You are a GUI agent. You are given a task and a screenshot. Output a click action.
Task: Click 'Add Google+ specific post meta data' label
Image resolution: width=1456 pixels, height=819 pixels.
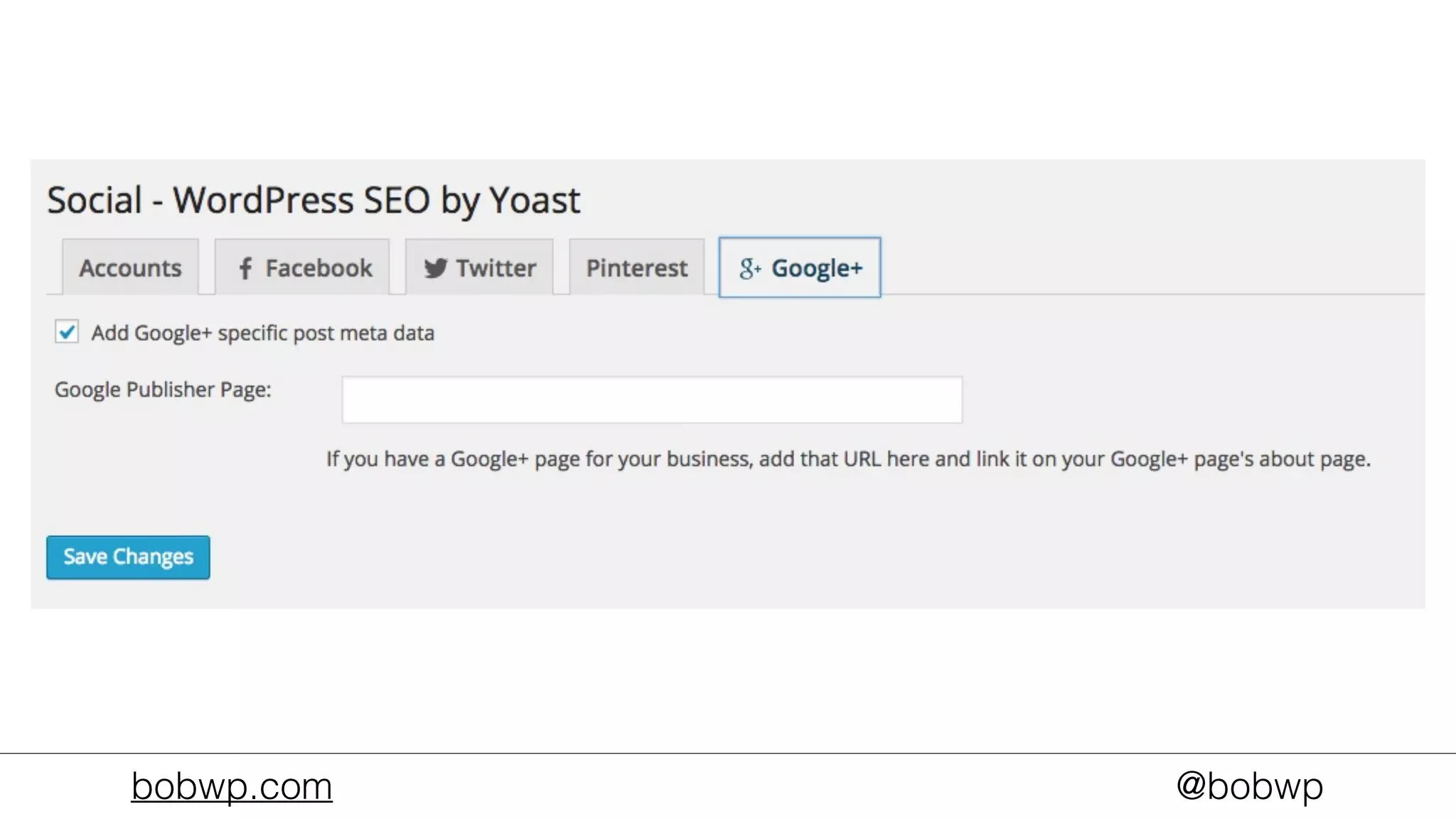[262, 333]
